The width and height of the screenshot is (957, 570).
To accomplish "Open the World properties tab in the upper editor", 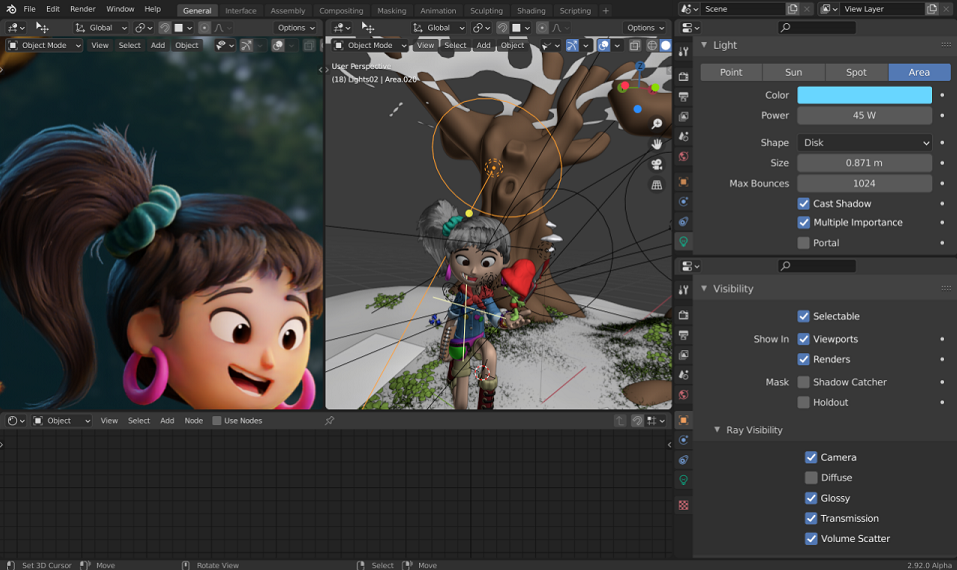I will [684, 156].
